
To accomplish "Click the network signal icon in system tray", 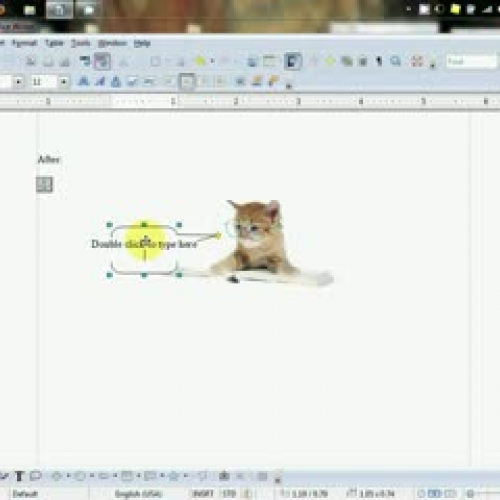I will (487, 9).
